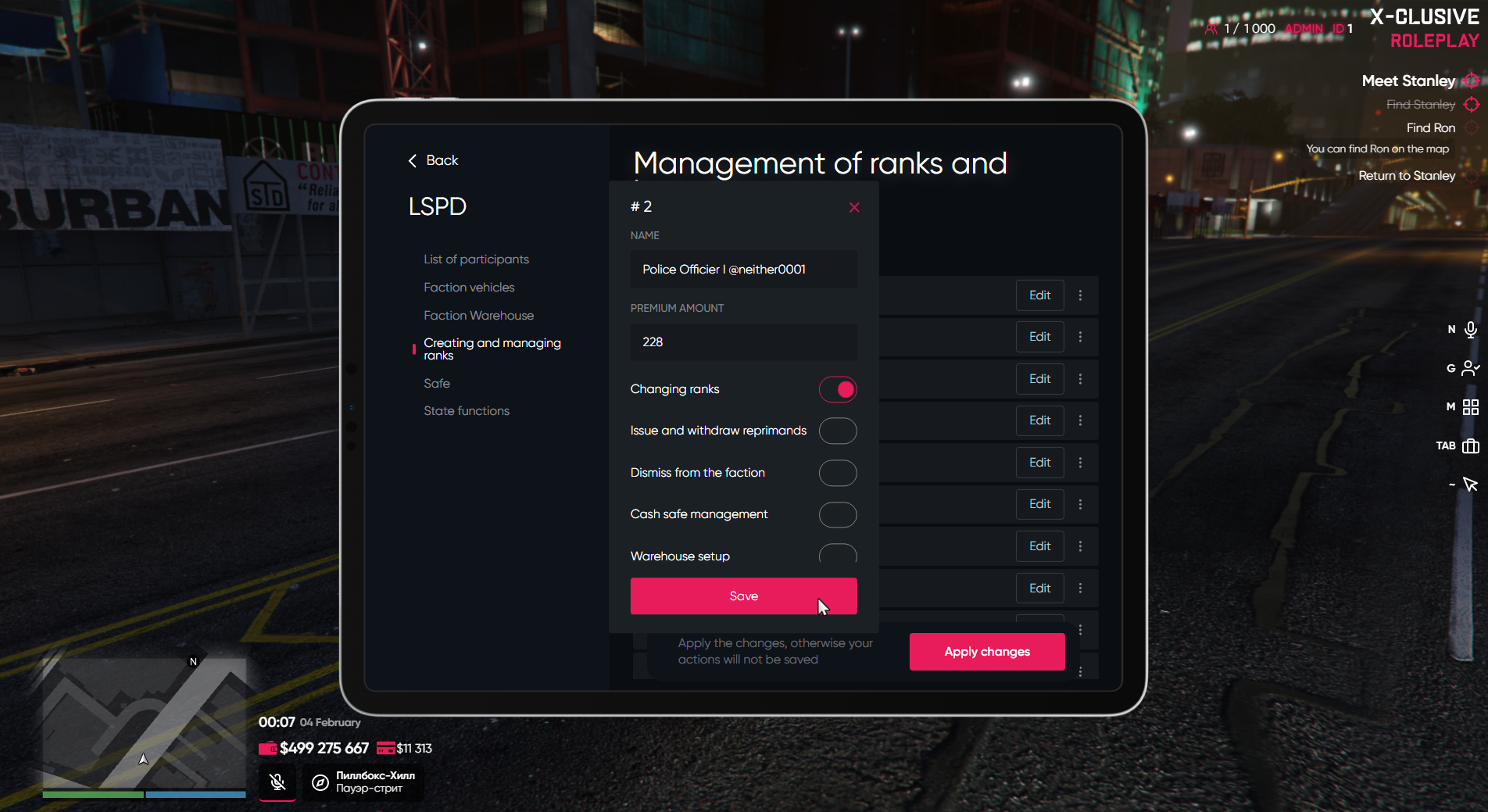
Task: Click Edit on the first rank row
Action: [x=1040, y=295]
